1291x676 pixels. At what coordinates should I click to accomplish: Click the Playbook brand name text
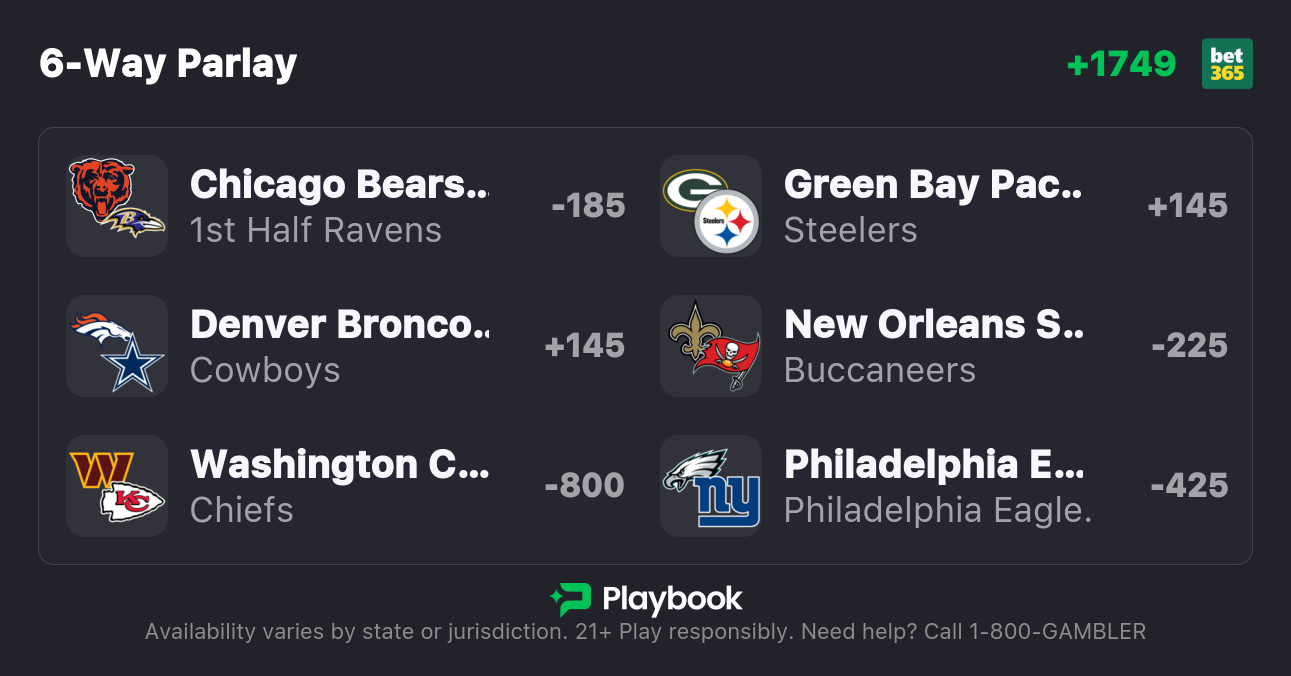pyautogui.click(x=672, y=599)
